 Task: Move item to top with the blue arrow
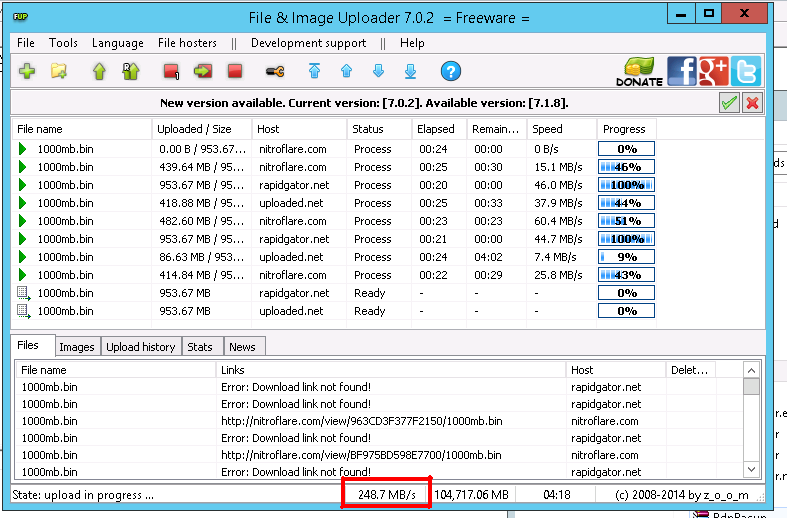(x=314, y=71)
